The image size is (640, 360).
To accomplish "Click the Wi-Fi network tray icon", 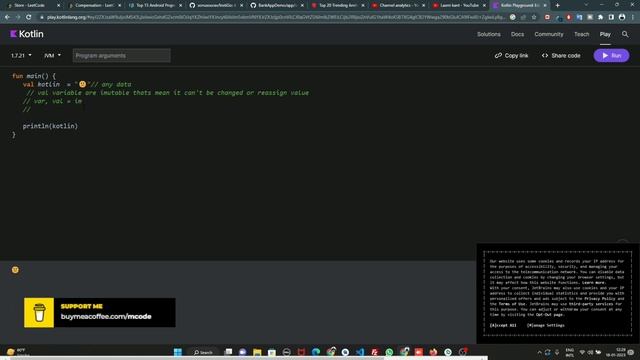I will click(582, 352).
